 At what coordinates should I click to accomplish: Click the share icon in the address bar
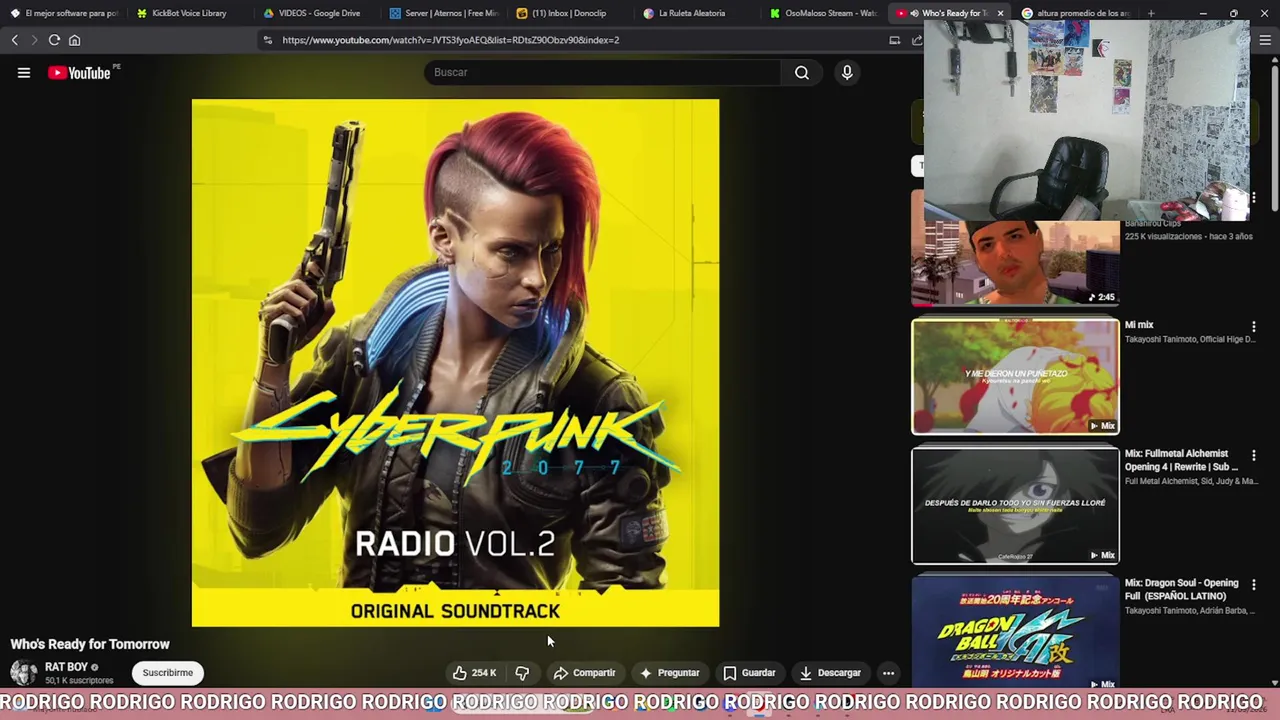916,40
